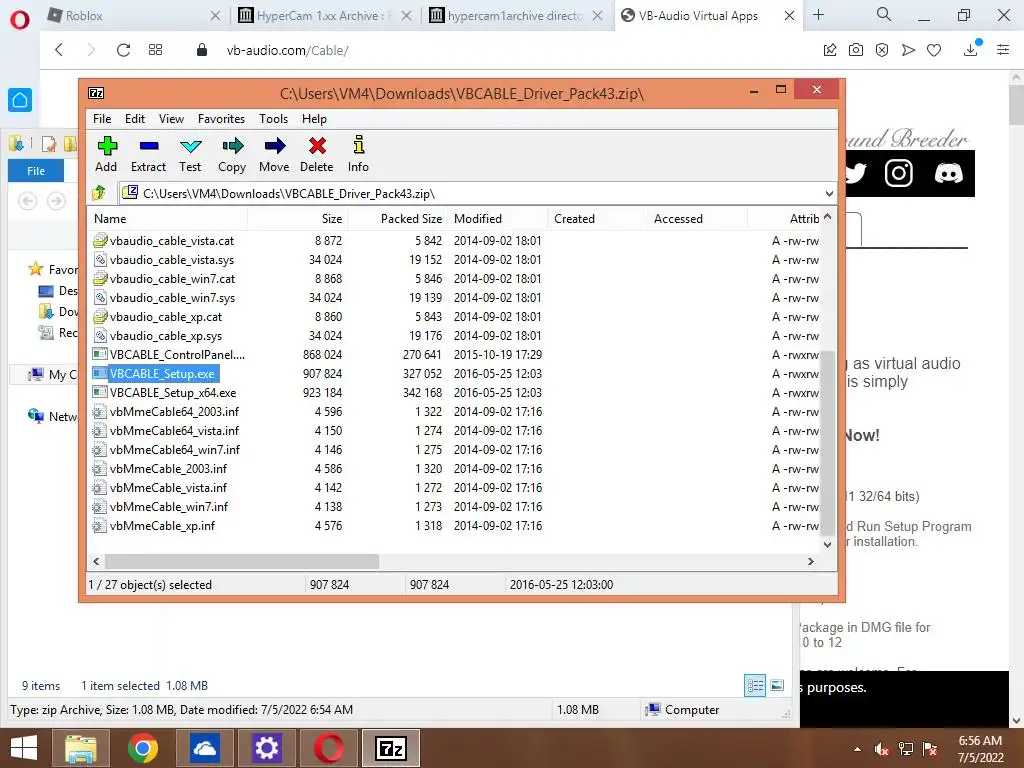The width and height of the screenshot is (1024, 768).
Task: Open File Explorer from the taskbar
Action: [x=81, y=748]
